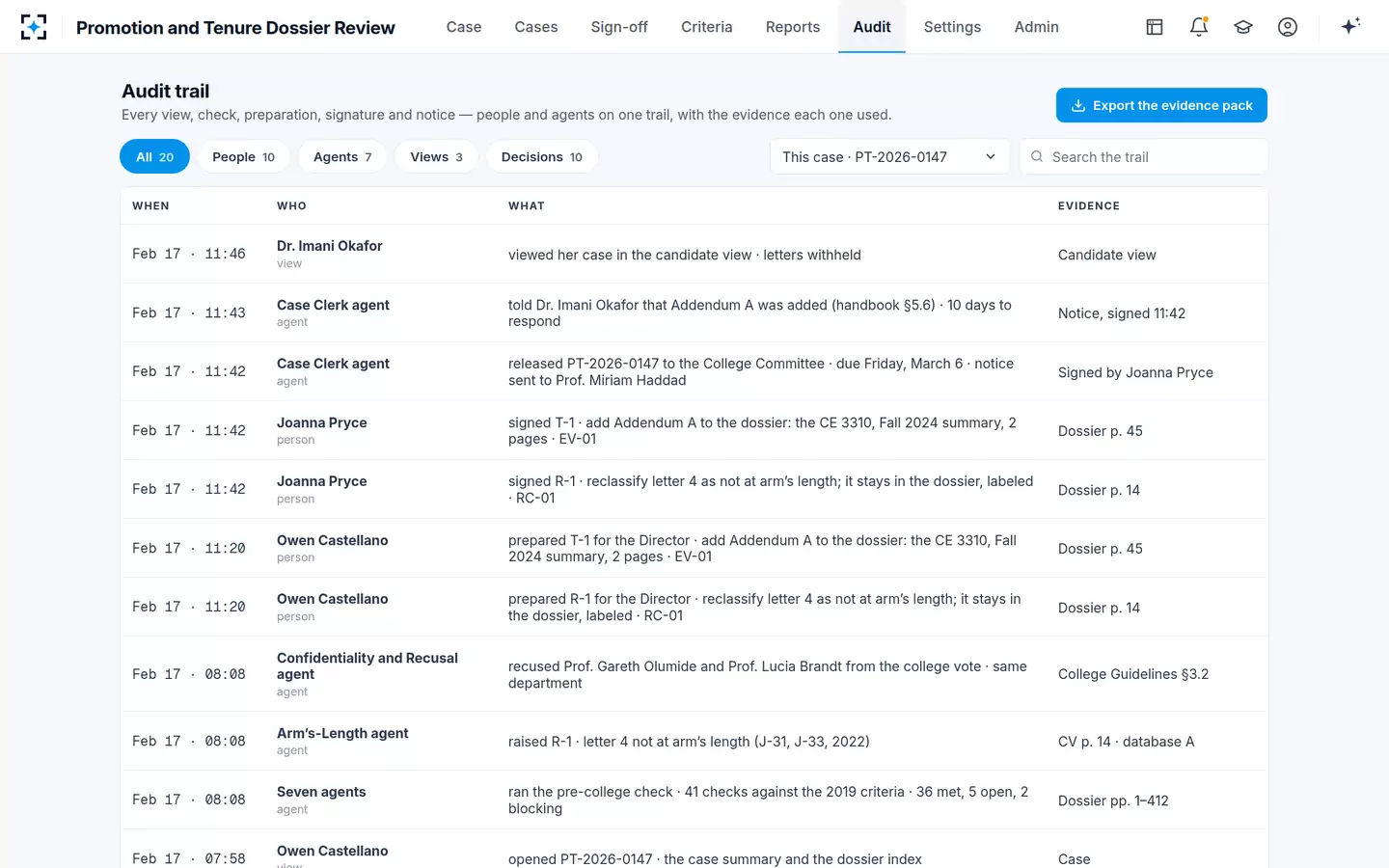Click College Guidelines §3.2 evidence
1389x868 pixels.
(1133, 674)
